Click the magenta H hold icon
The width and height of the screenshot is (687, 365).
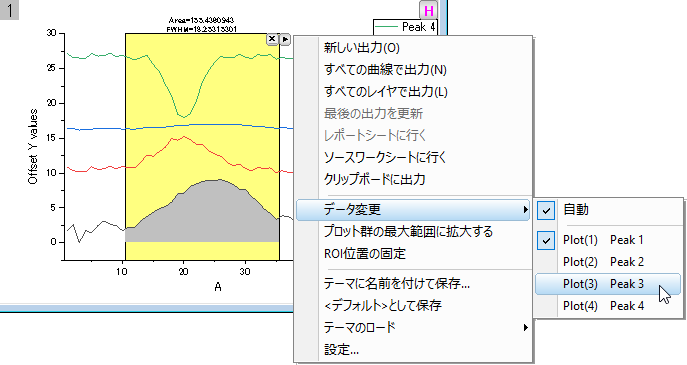coord(428,11)
